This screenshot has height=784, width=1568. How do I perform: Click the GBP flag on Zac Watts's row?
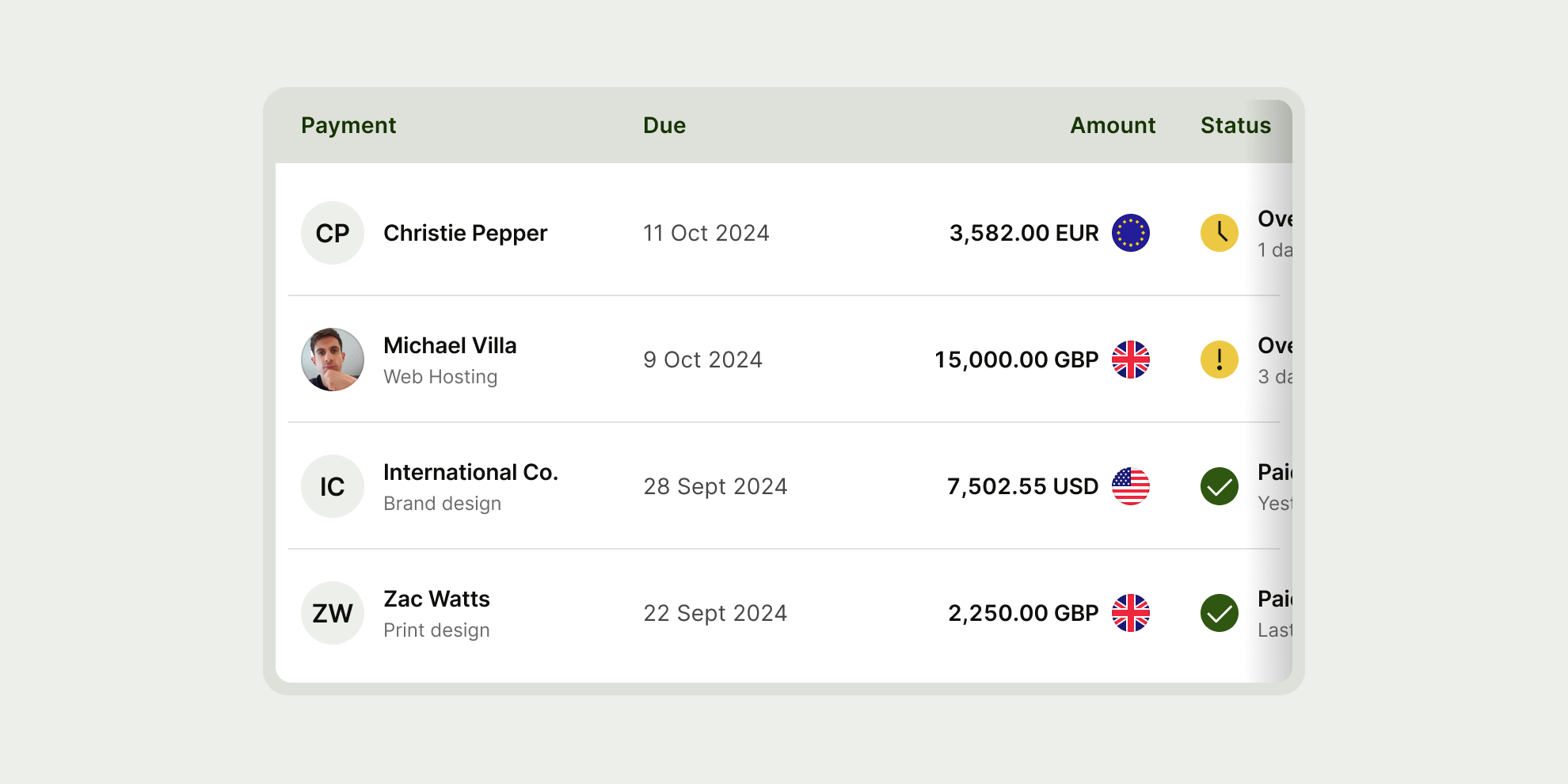point(1130,612)
